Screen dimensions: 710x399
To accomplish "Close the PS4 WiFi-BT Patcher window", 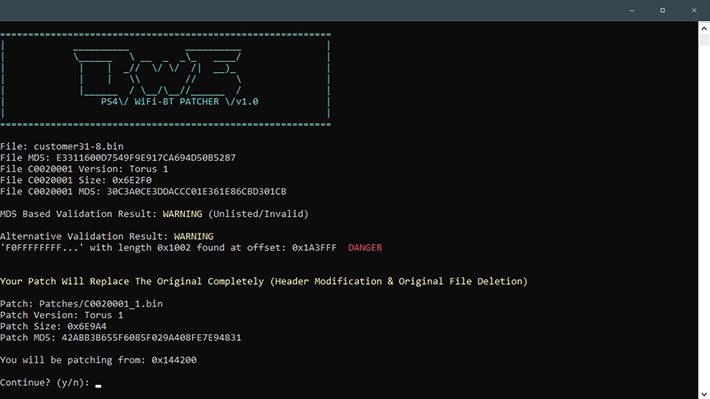I will coord(694,10).
